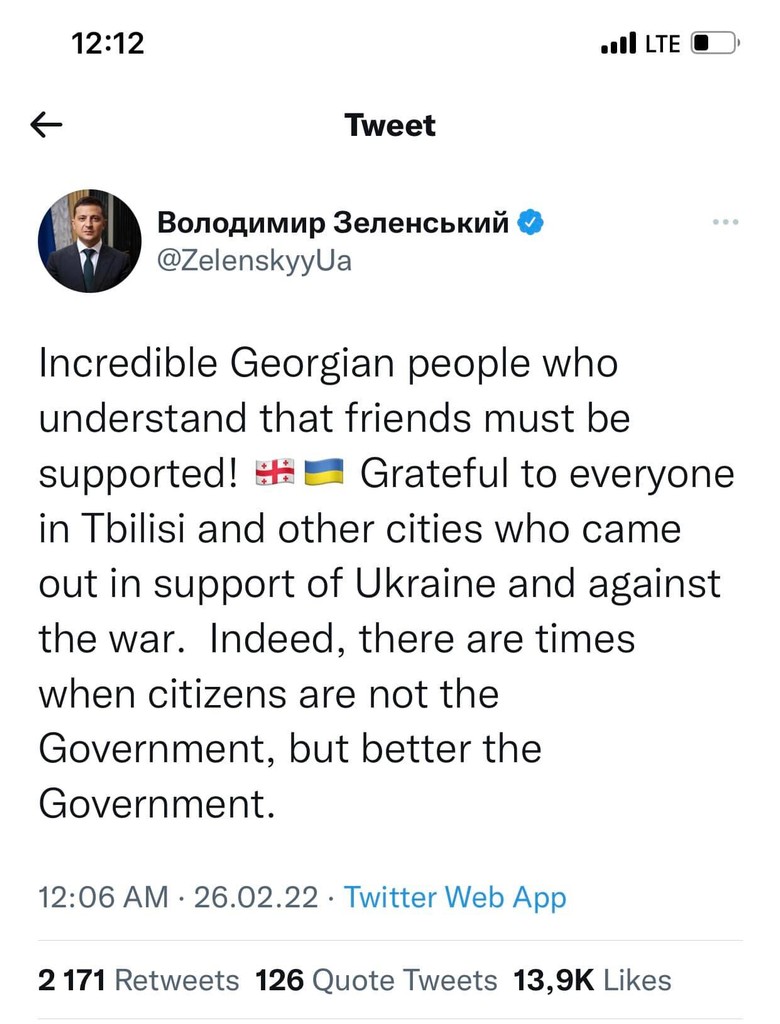Tap the Tweet header title
780x1024 pixels.
tap(390, 125)
